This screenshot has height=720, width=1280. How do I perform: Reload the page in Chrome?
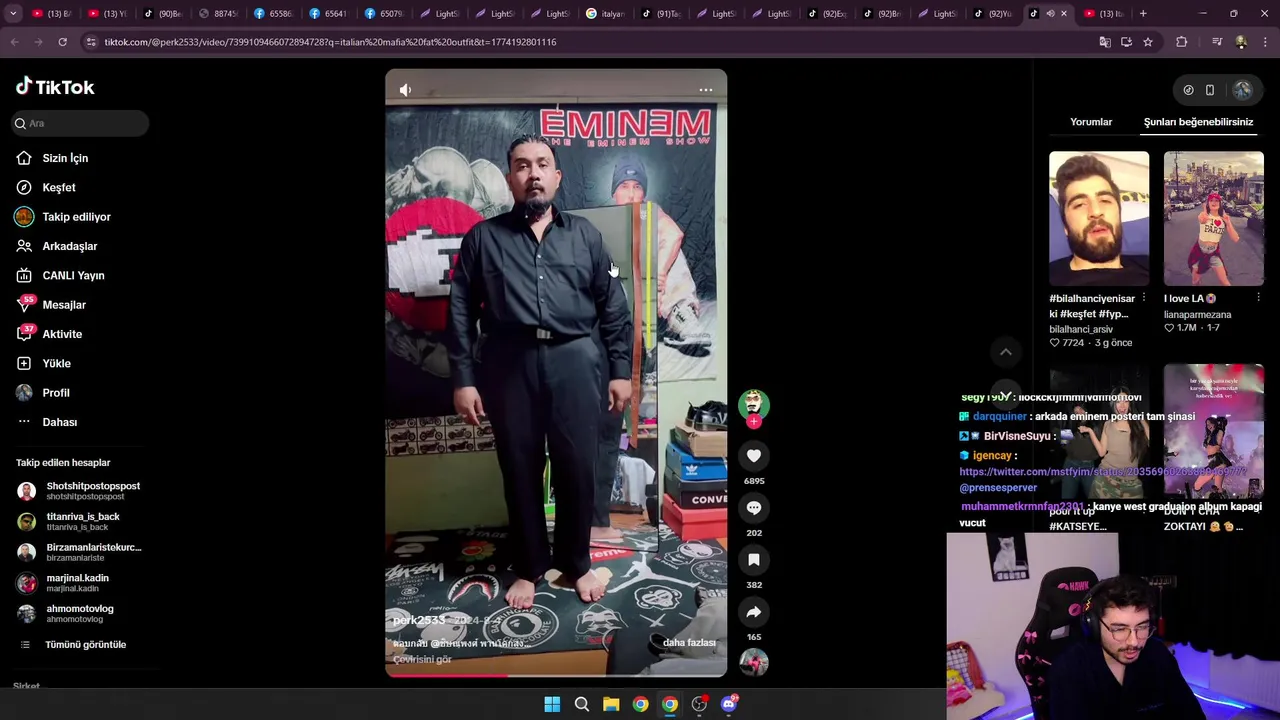[62, 42]
